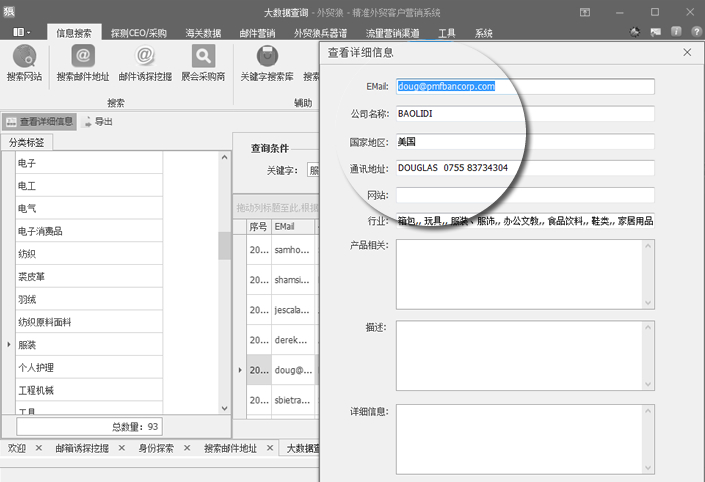This screenshot has height=482, width=705.
Task: Select the 服装 category in the list
Action: [x=27, y=344]
